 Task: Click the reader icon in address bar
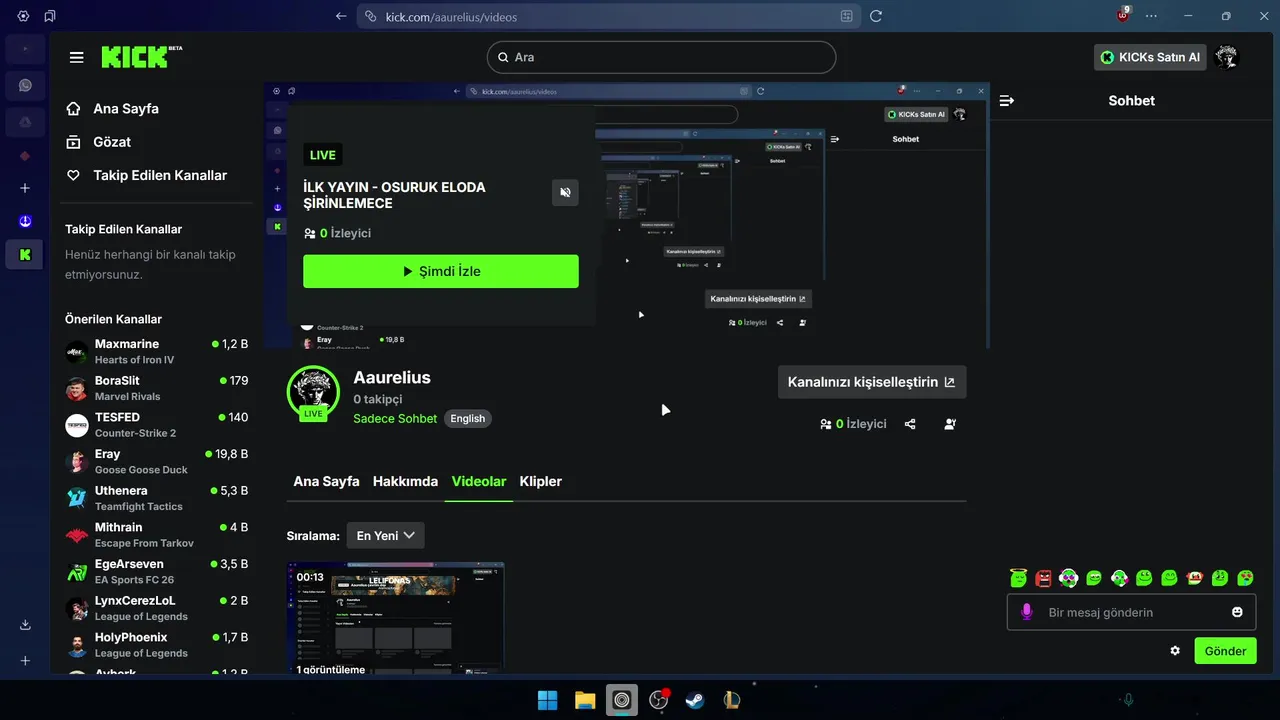pyautogui.click(x=847, y=16)
